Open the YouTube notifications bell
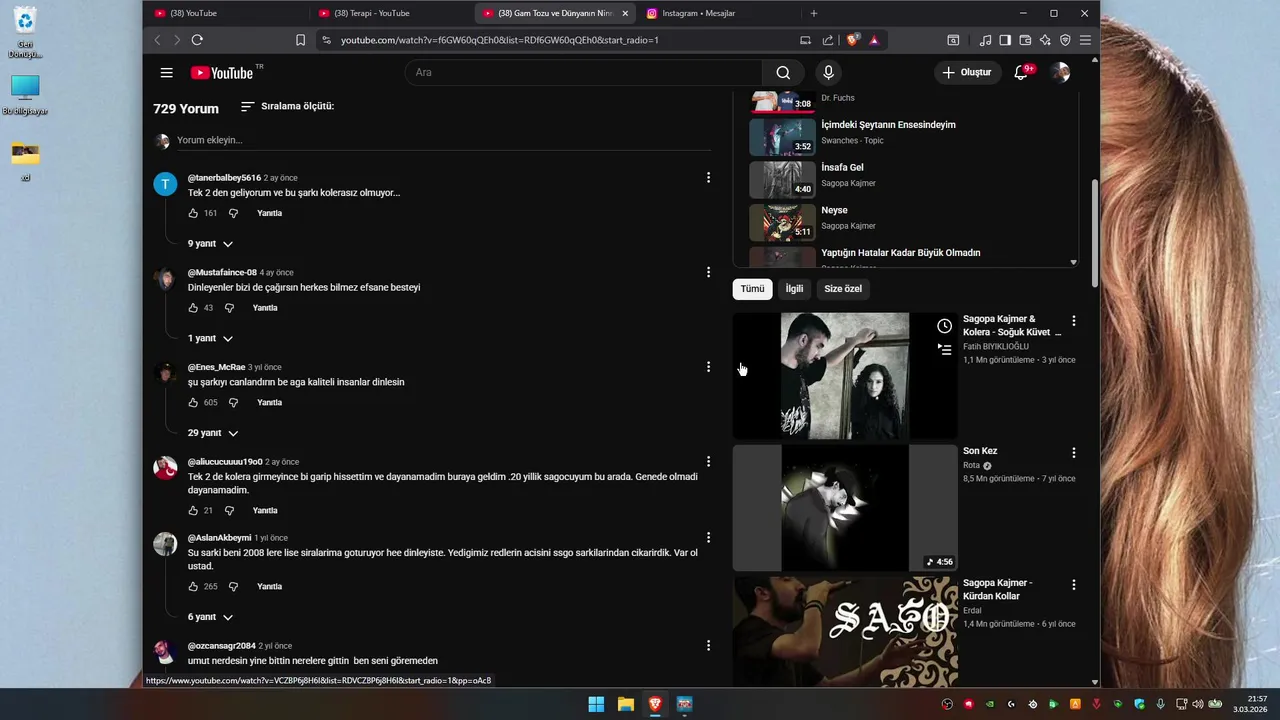Image resolution: width=1280 pixels, height=720 pixels. [x=1021, y=72]
